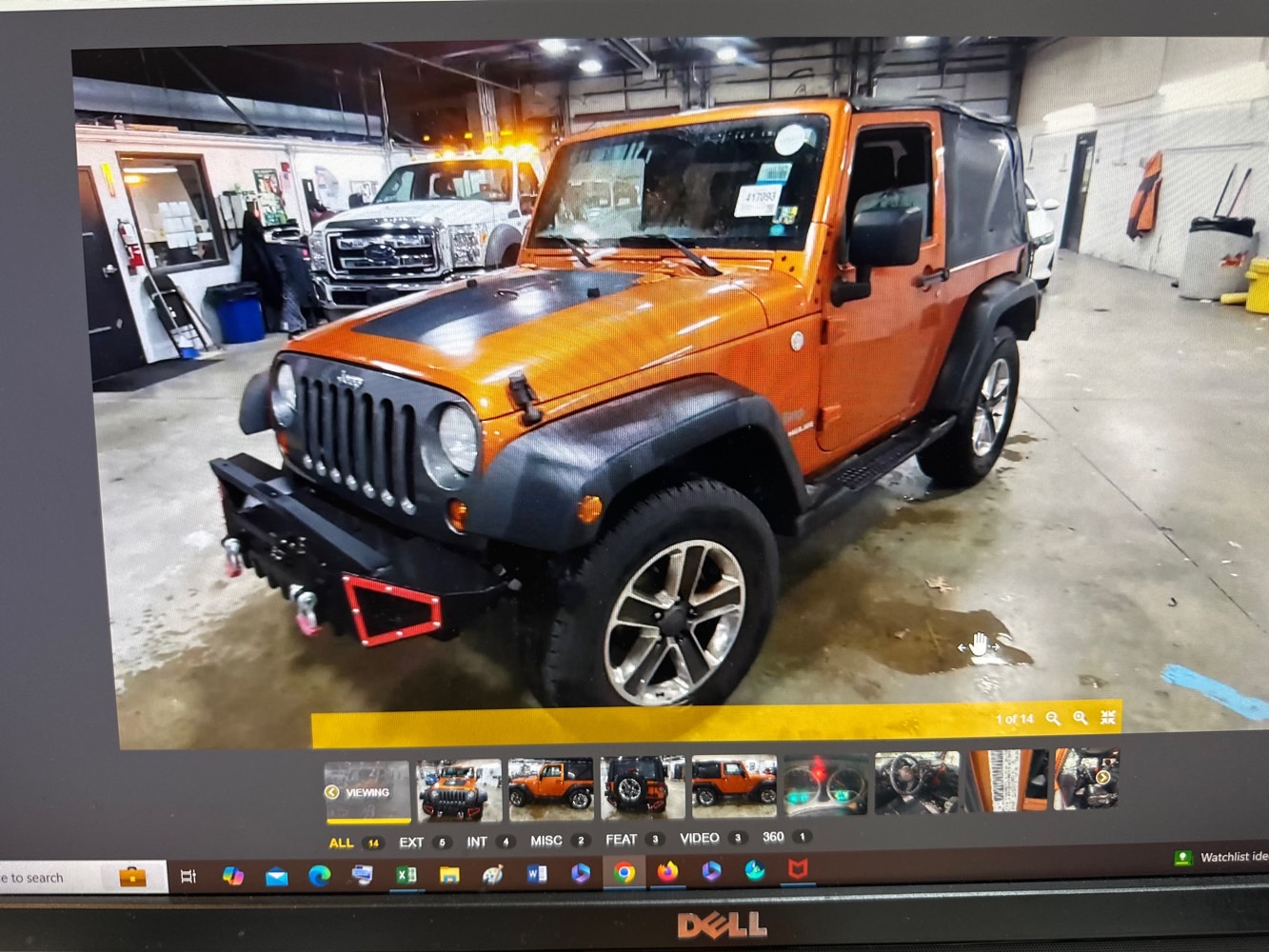Open the Mail app on taskbar

coord(276,877)
